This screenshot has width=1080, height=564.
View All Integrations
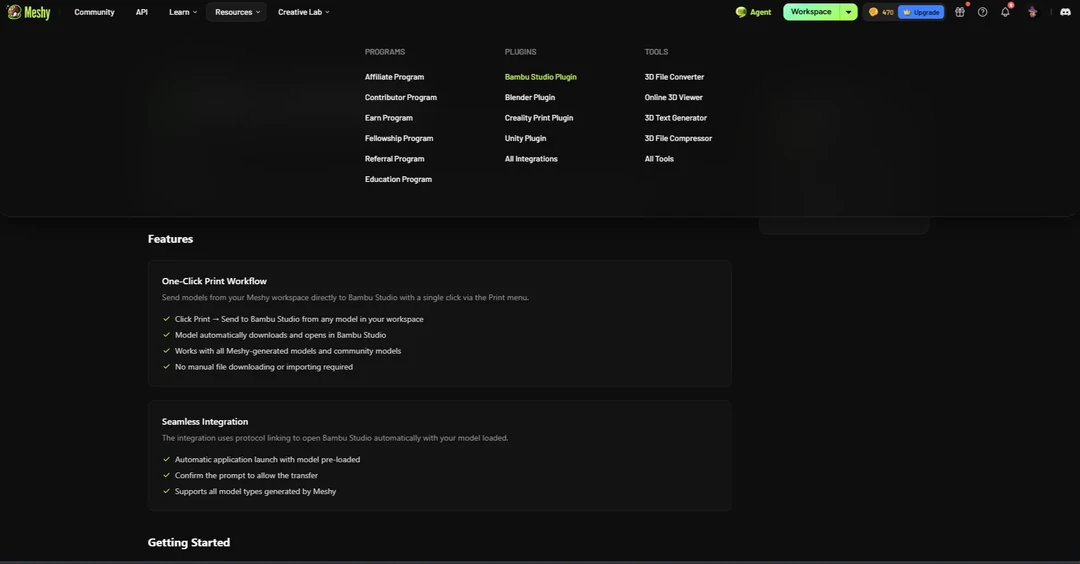pos(531,158)
